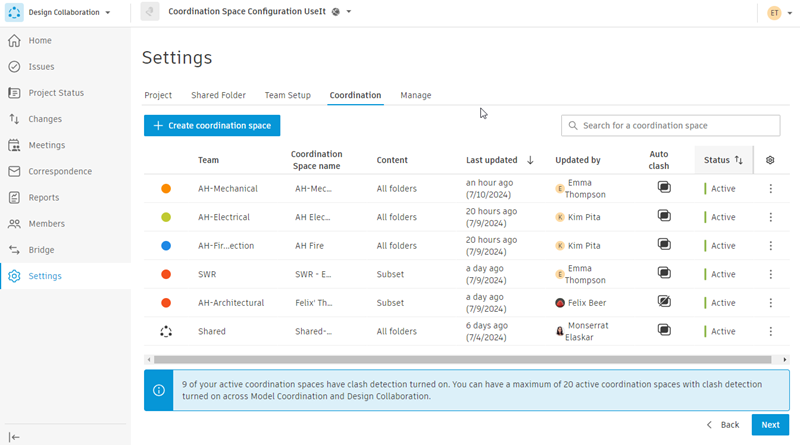Open the project name dropdown arrow
The height and width of the screenshot is (445, 800).
click(x=349, y=11)
